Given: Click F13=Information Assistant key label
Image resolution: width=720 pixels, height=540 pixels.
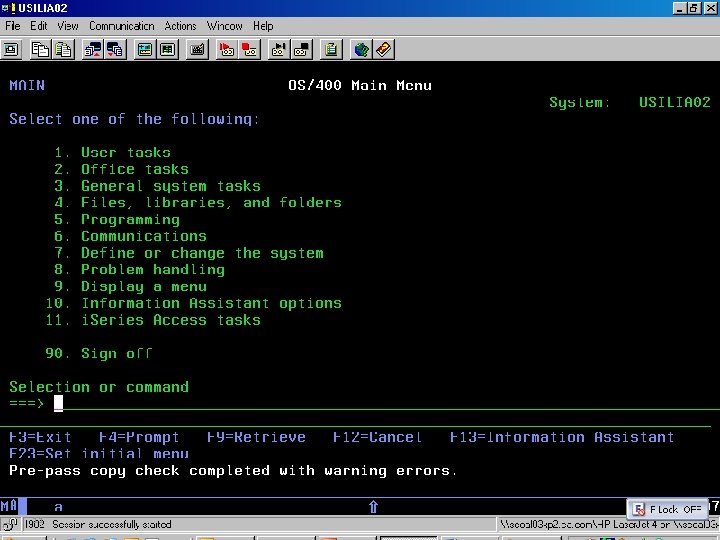Looking at the screenshot, I should 562,437.
